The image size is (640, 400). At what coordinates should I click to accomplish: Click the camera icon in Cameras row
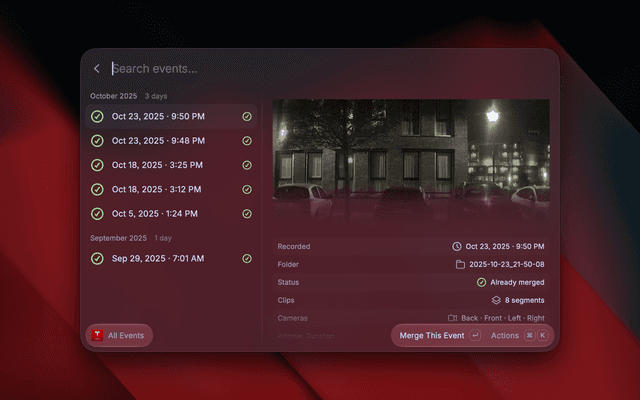coord(452,318)
